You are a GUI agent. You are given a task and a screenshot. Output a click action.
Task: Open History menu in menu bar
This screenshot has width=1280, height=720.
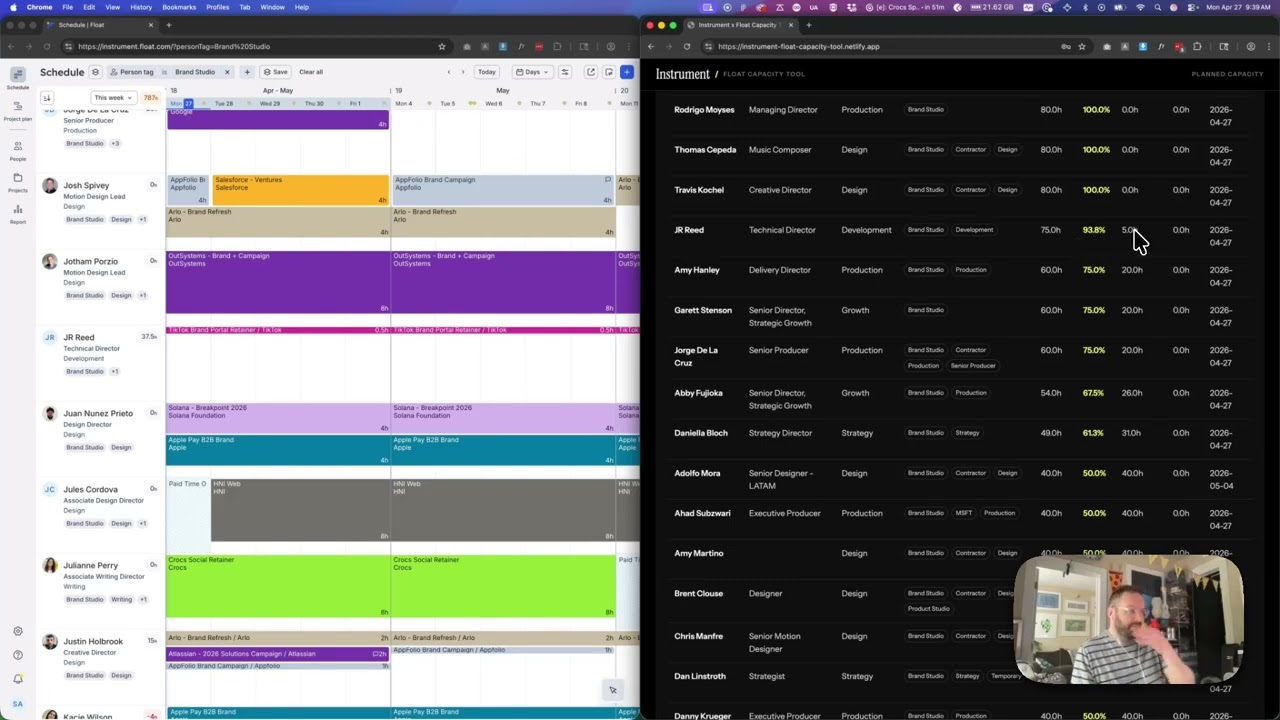tap(141, 7)
